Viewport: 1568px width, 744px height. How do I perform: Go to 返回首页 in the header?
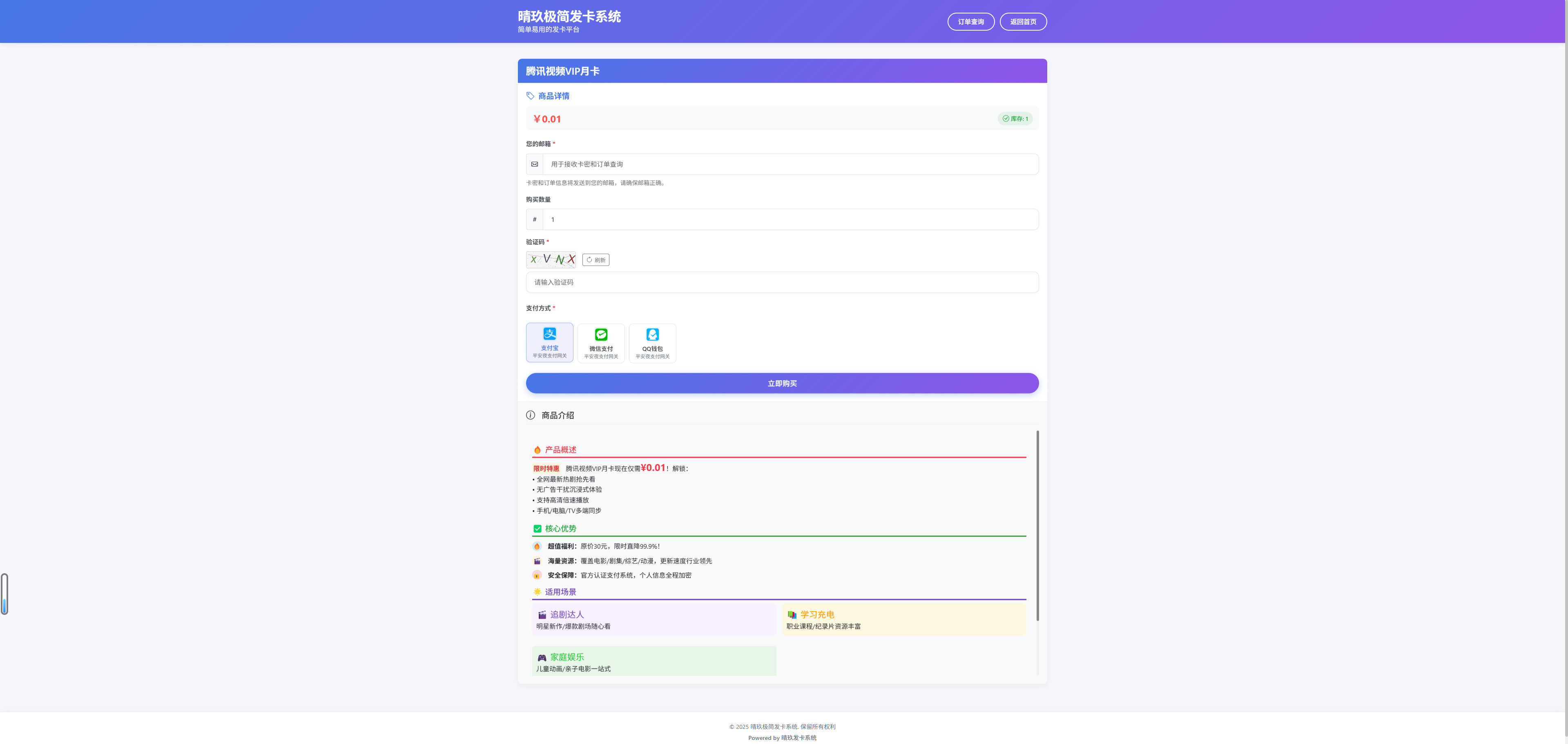(1023, 22)
